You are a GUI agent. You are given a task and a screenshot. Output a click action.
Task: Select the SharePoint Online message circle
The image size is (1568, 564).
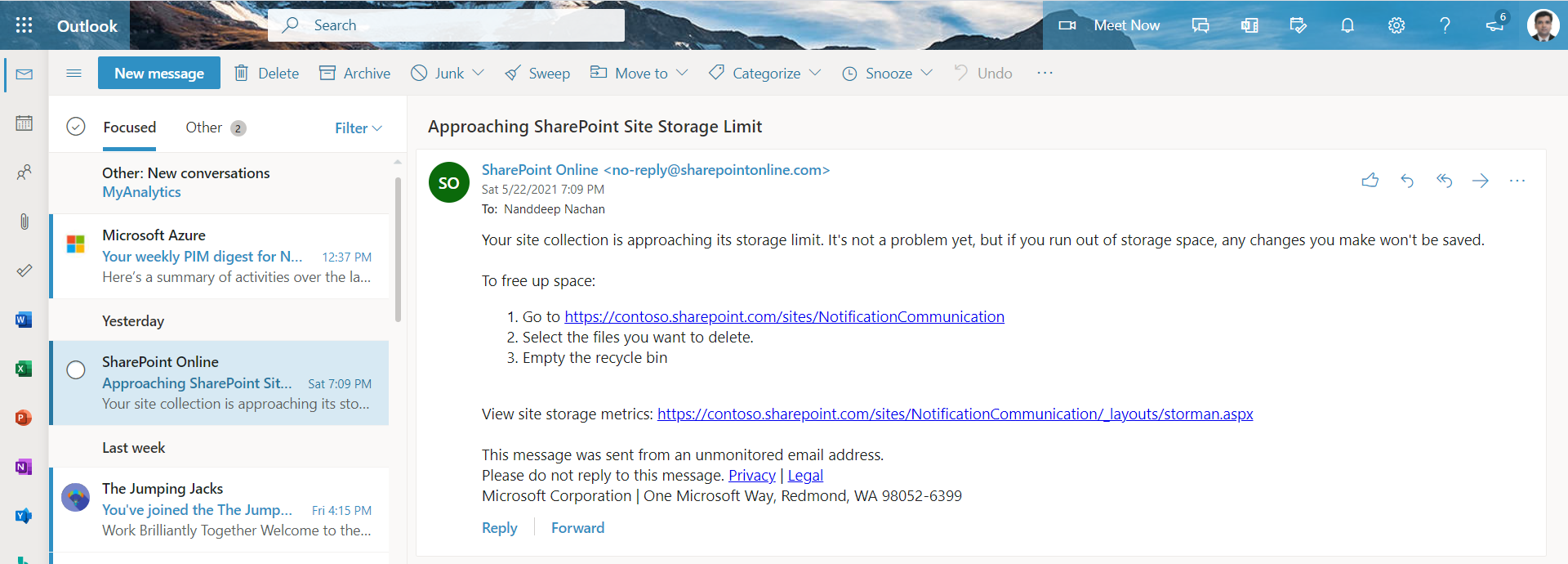click(x=76, y=370)
